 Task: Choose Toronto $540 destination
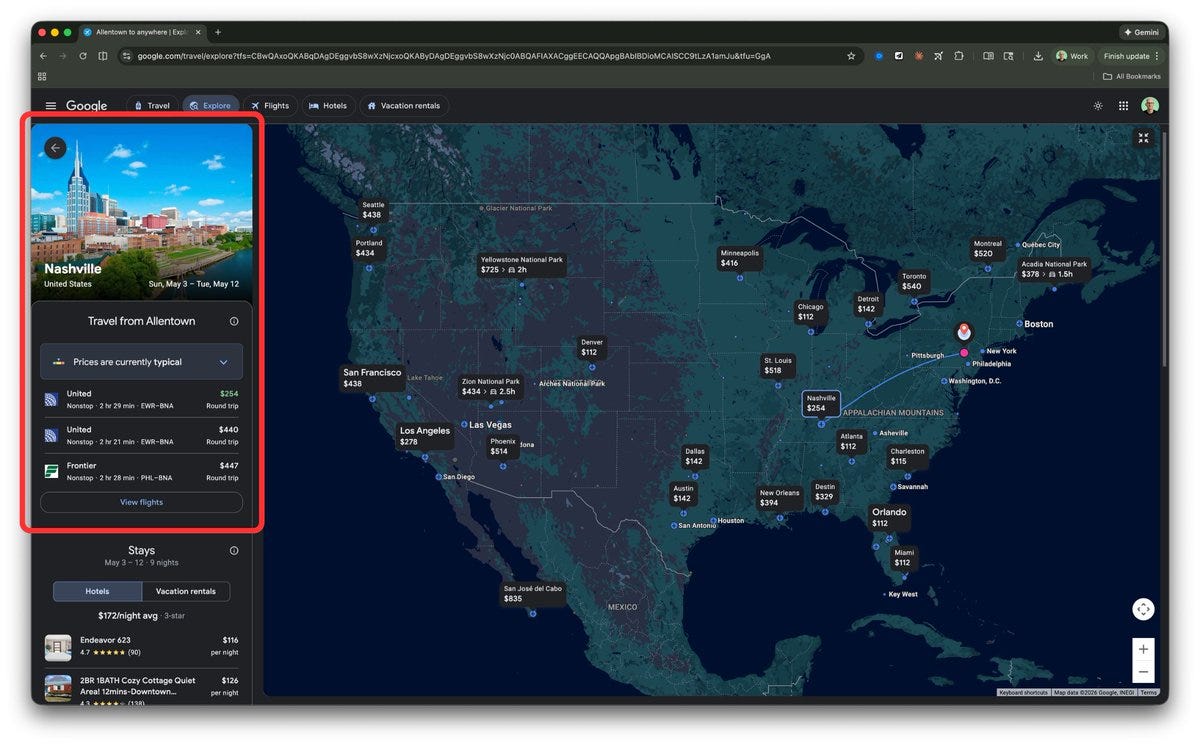914,281
